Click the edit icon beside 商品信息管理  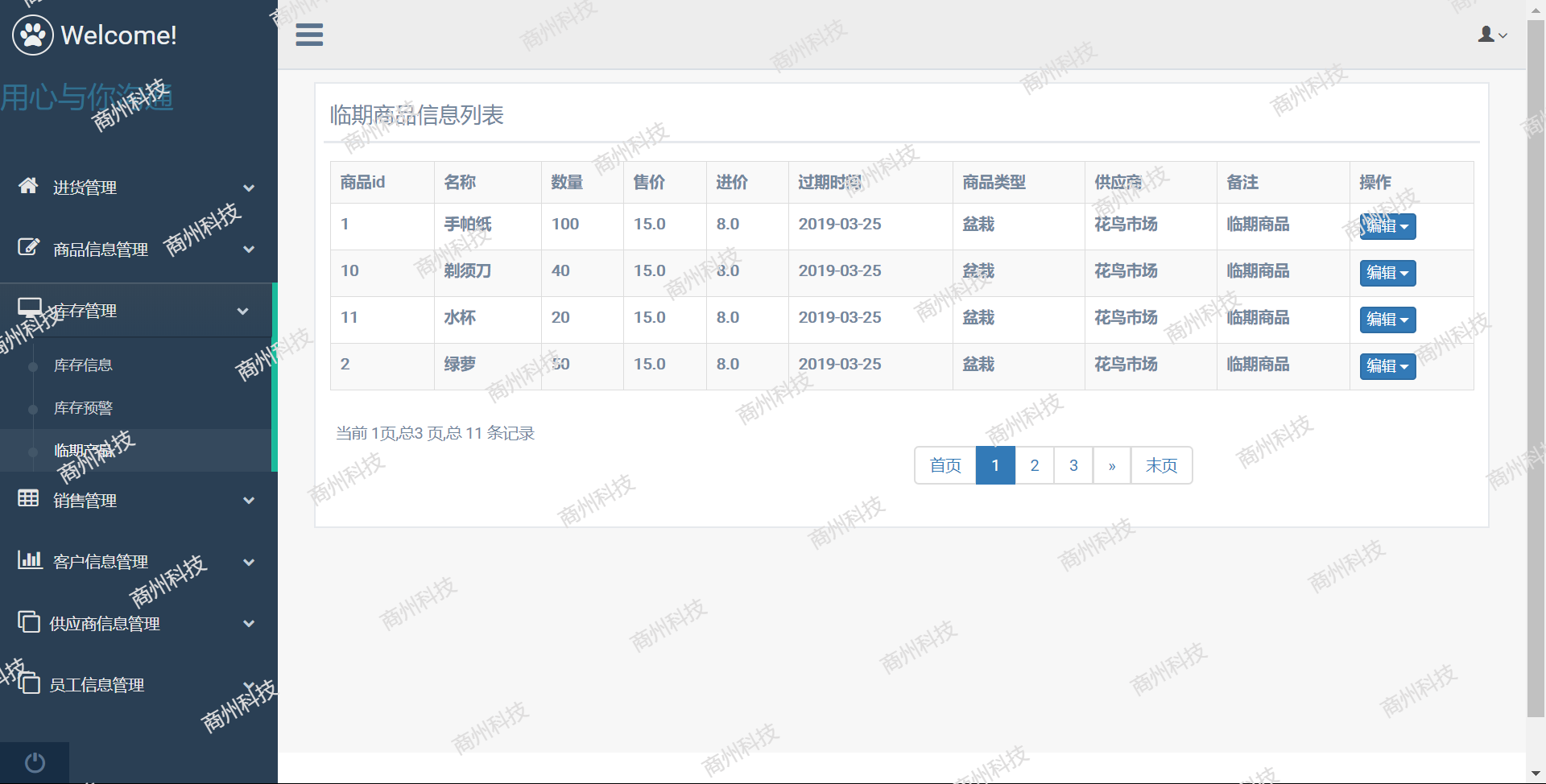tap(28, 247)
